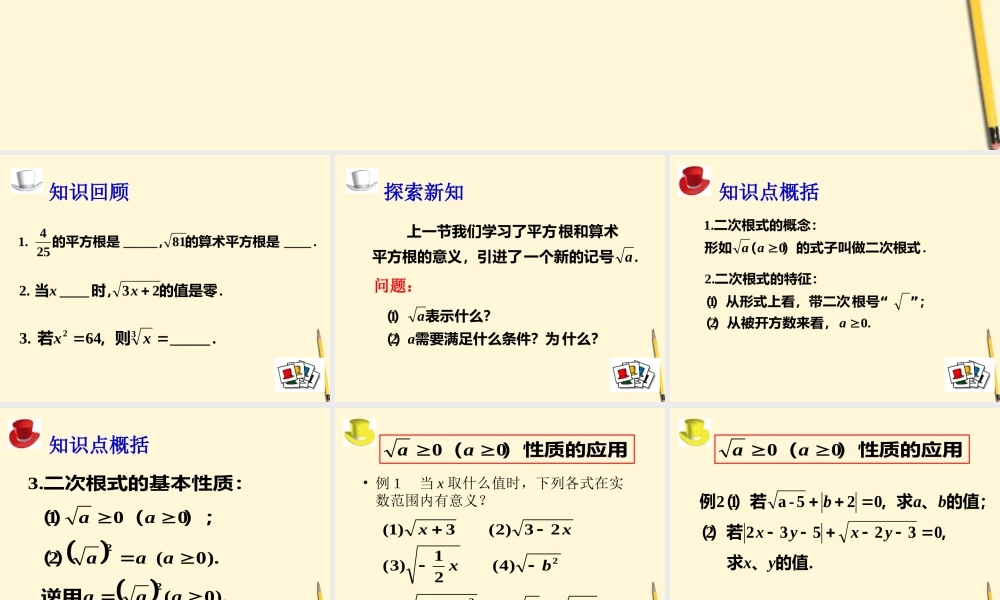Open the 探索新知 slide thumbnail
Image resolution: width=1000 pixels, height=600 pixels.
click(500, 279)
